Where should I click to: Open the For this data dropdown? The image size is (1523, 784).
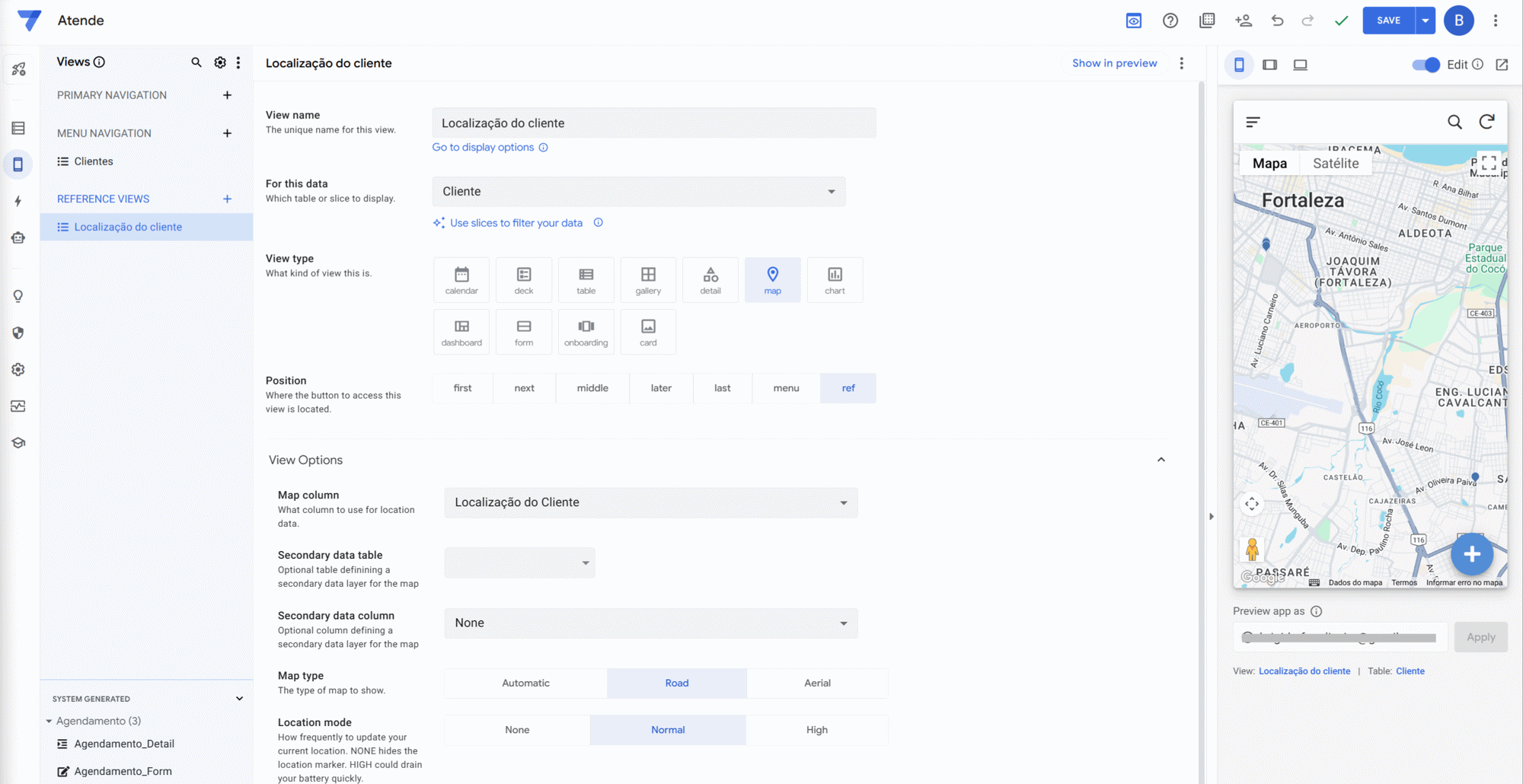coord(638,192)
